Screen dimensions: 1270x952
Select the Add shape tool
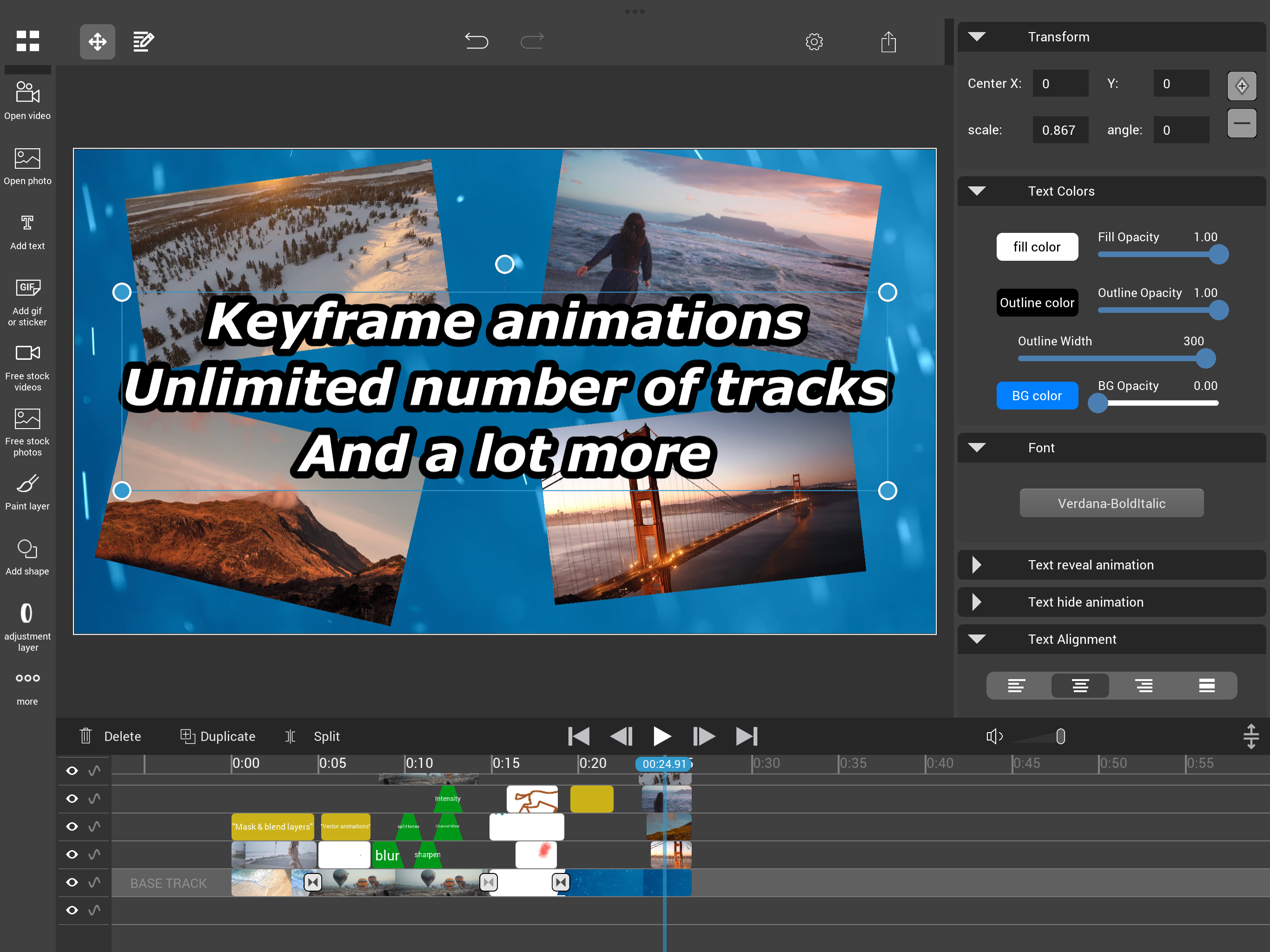tap(27, 549)
